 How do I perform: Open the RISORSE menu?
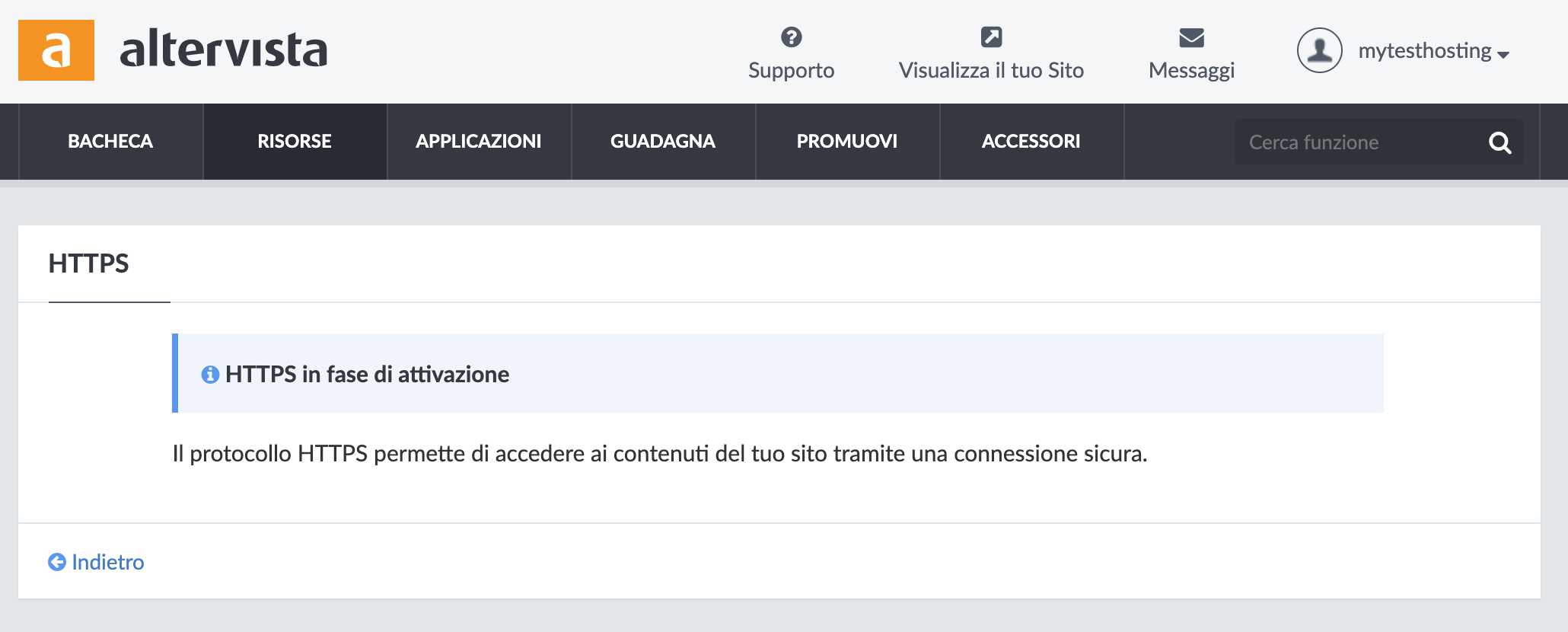pos(295,142)
